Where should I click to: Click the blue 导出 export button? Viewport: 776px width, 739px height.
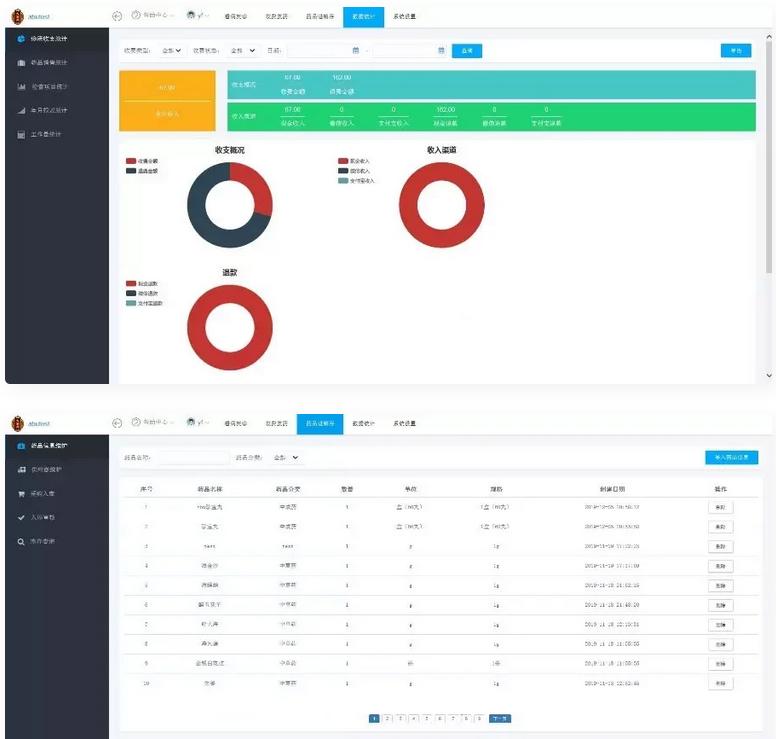click(x=736, y=50)
